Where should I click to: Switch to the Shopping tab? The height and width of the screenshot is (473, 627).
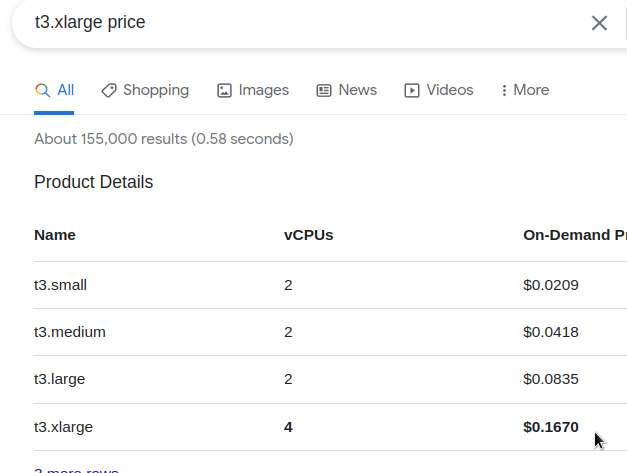point(145,90)
